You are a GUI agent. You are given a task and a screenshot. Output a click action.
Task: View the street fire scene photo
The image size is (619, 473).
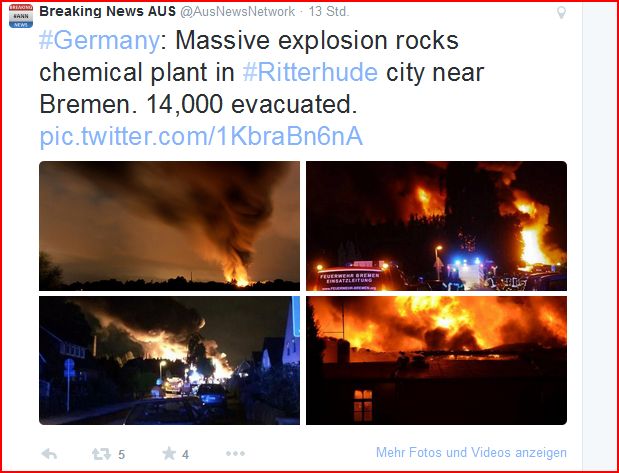(x=169, y=360)
